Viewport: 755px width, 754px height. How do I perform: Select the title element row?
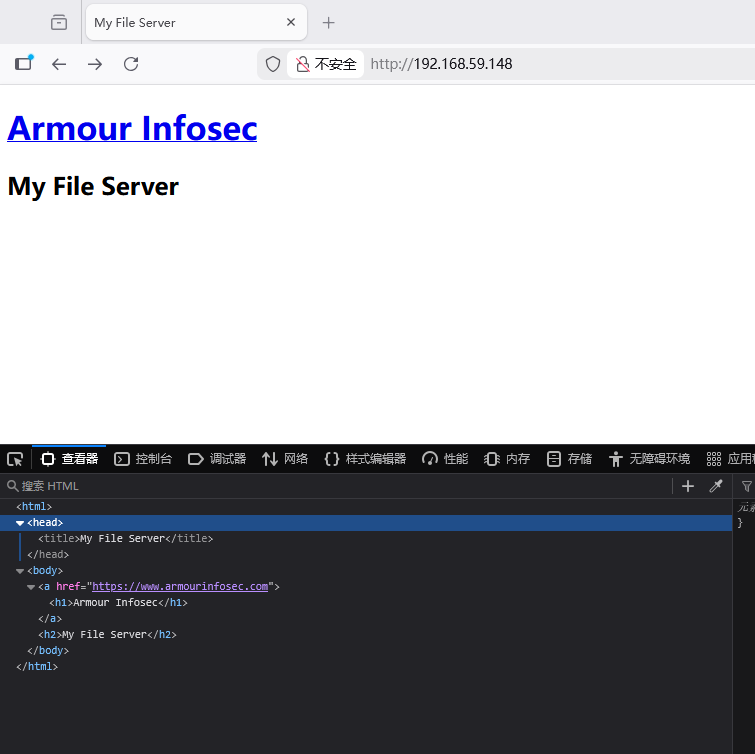tap(366, 538)
